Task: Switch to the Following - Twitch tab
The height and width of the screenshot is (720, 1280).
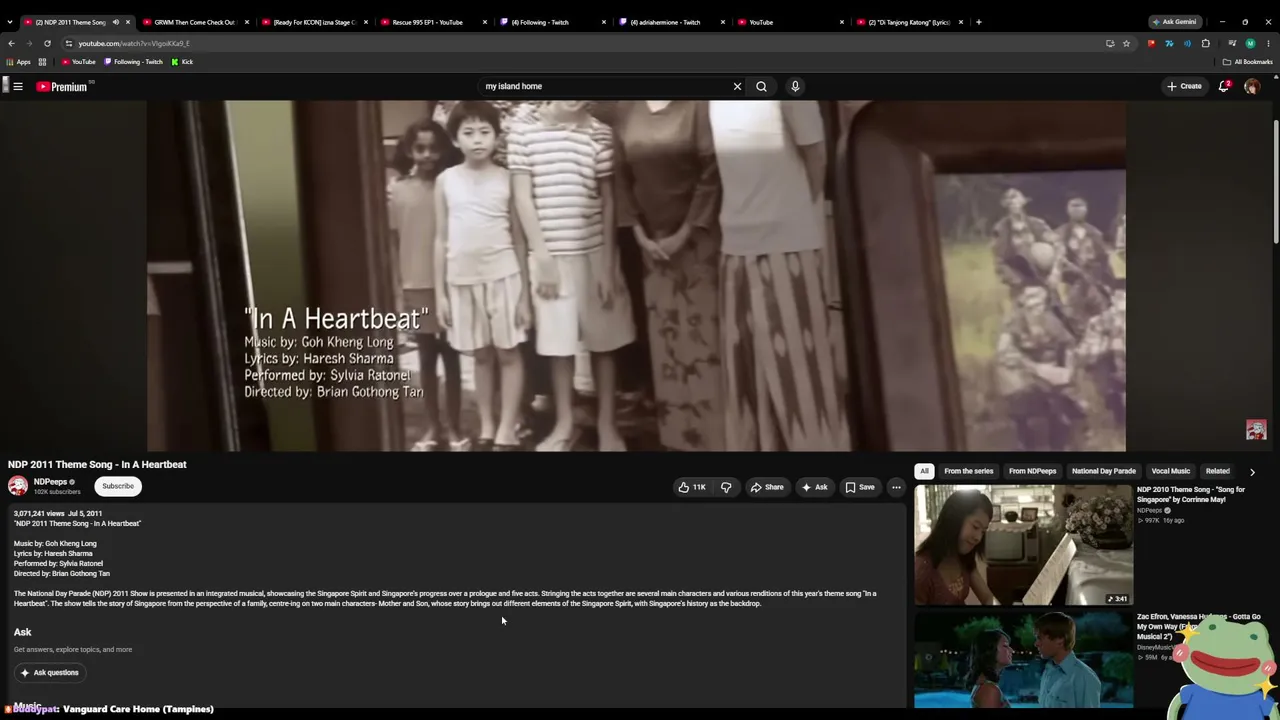Action: (553, 22)
